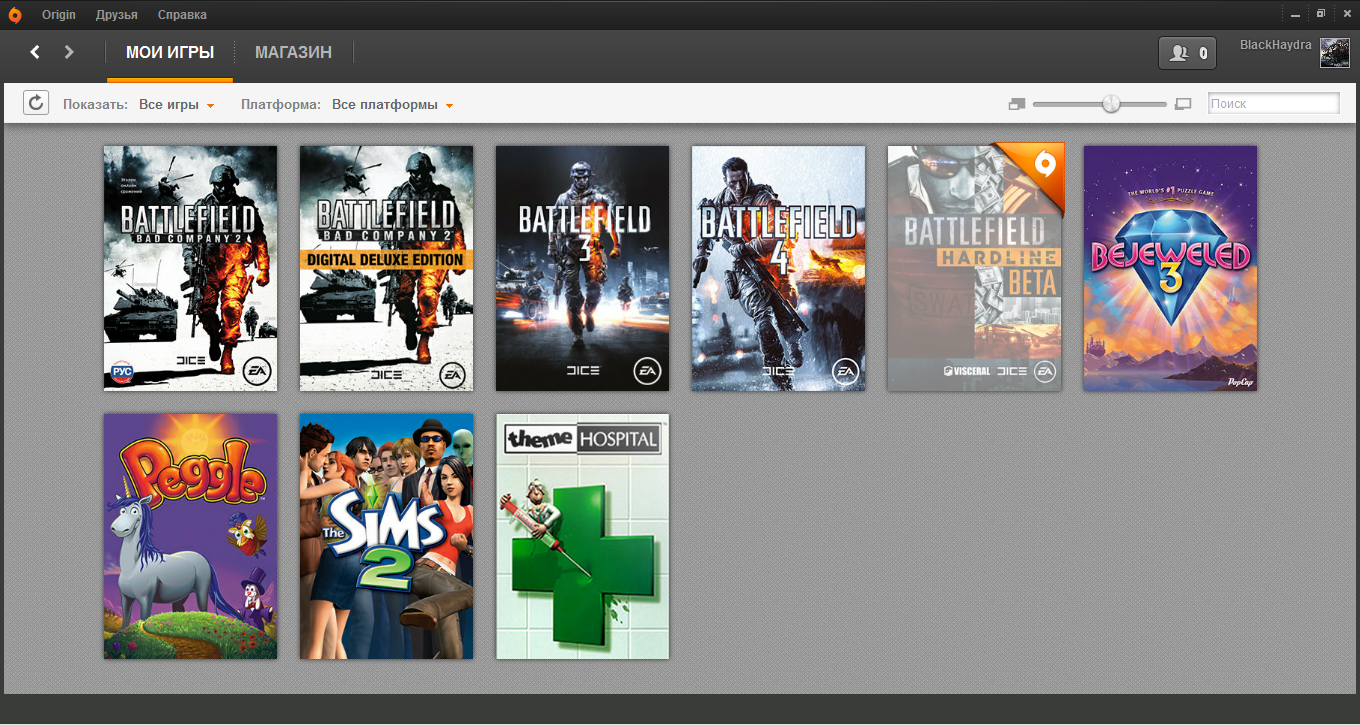The image size is (1360, 725).
Task: Click the BlackHaydra avatar picture
Action: coord(1335,52)
